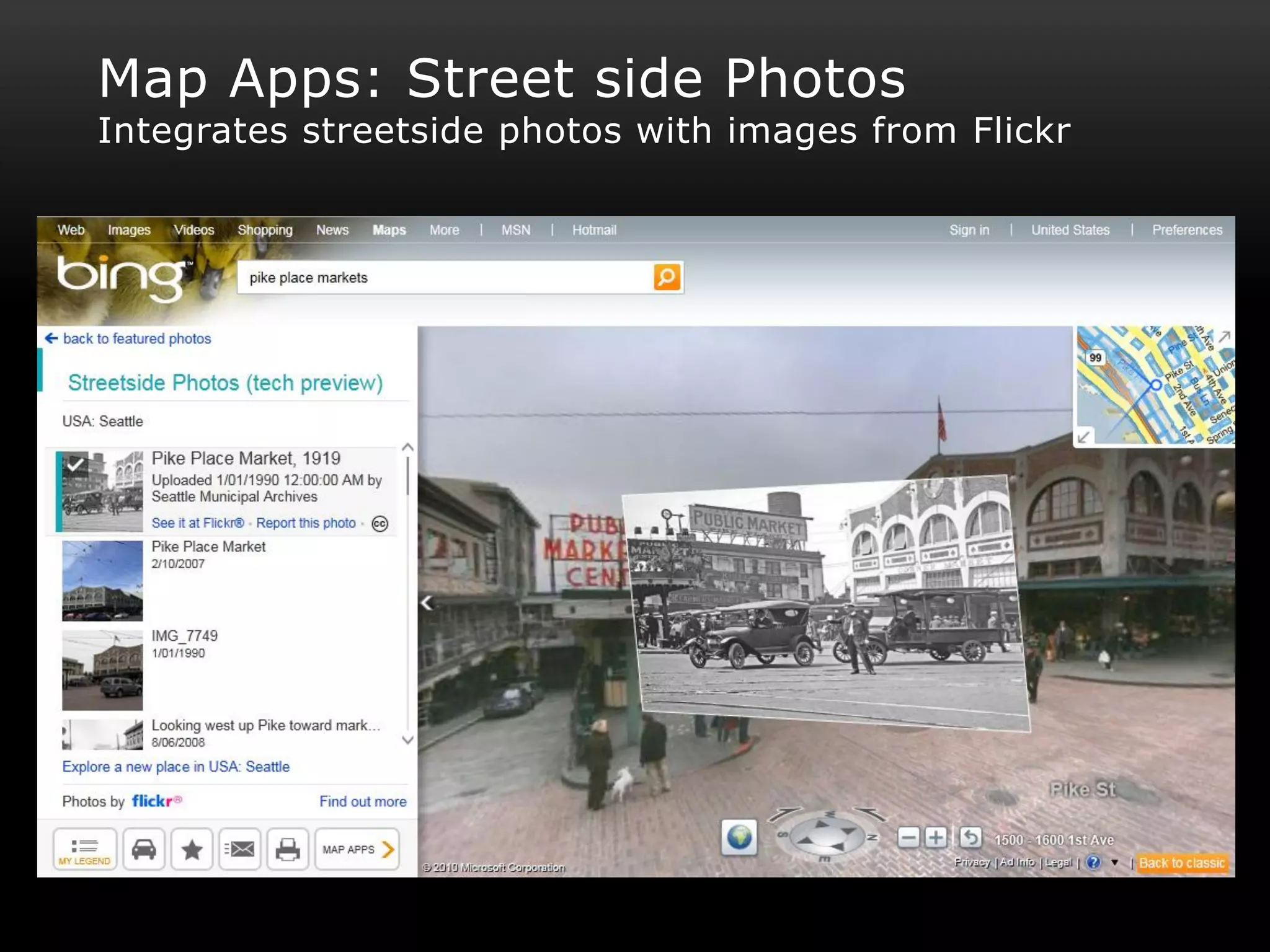Open the More menu

click(445, 230)
